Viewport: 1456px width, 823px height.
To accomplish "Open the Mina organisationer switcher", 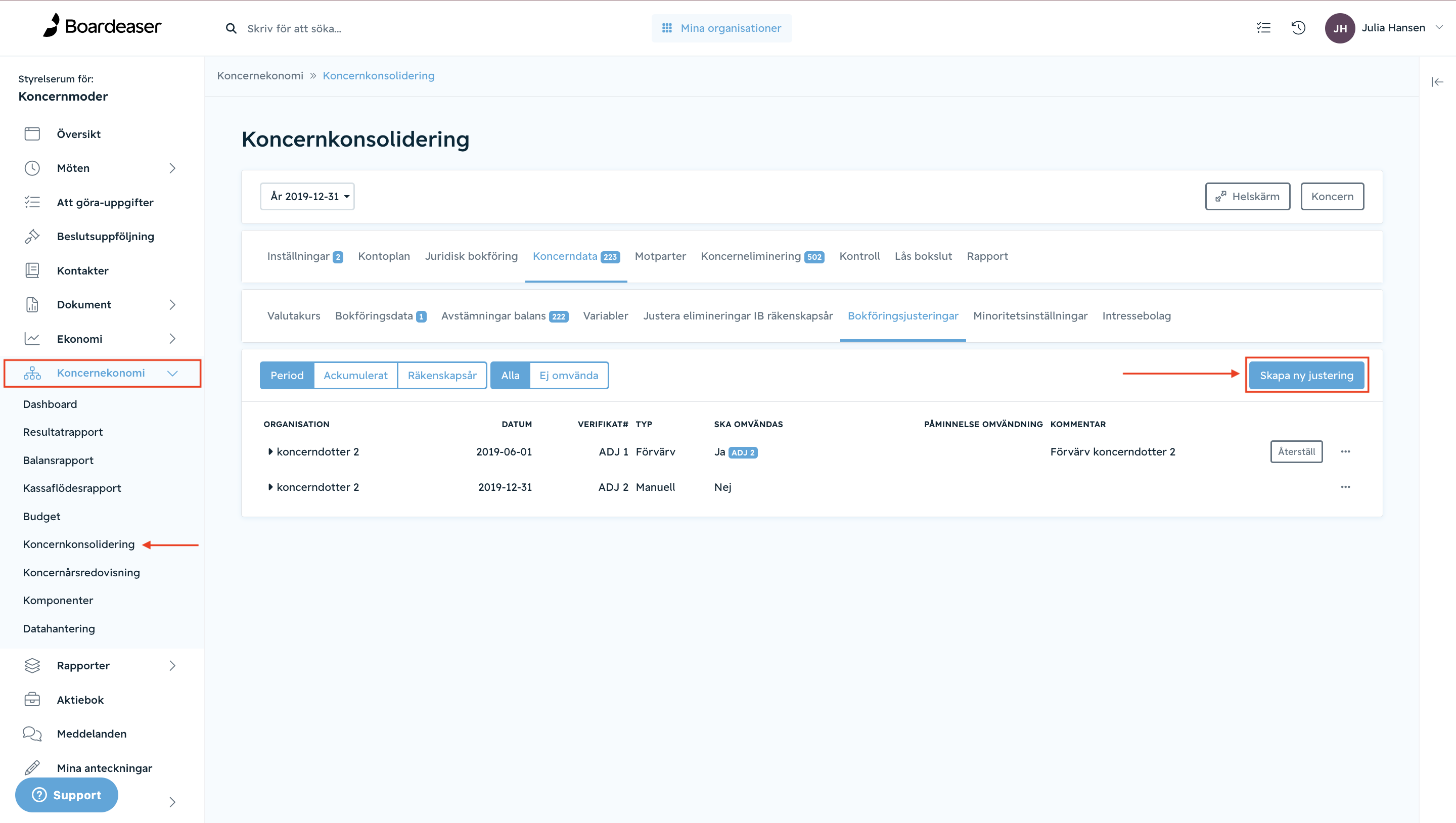I will 721,28.
